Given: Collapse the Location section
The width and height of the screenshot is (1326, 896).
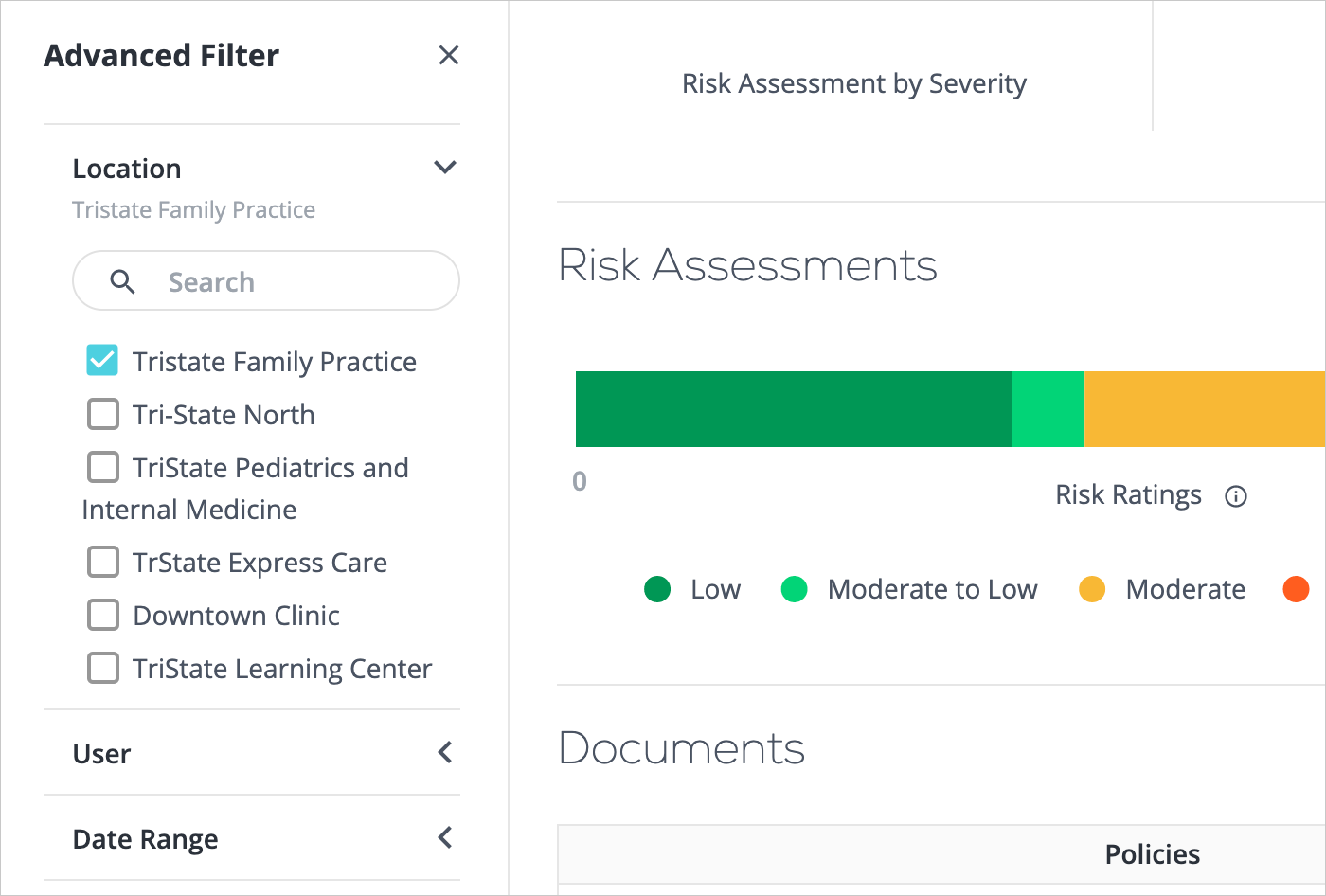Looking at the screenshot, I should click(445, 167).
